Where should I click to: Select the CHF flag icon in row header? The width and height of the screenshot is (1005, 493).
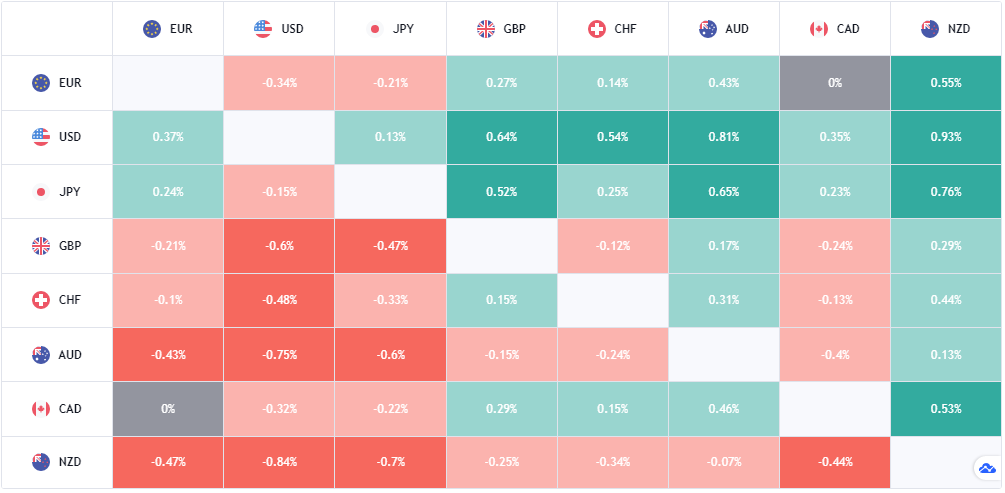[41, 300]
